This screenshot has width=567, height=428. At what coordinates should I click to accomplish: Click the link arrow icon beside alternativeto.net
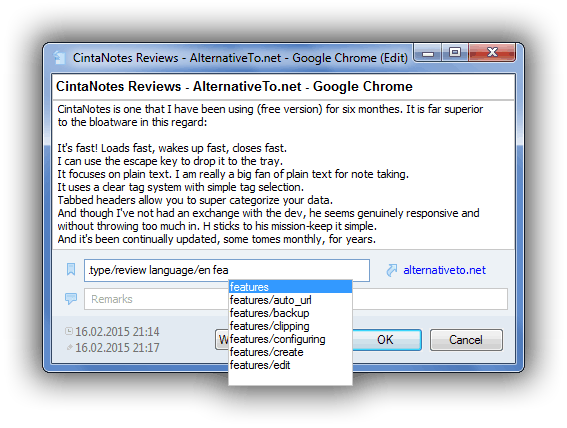392,270
